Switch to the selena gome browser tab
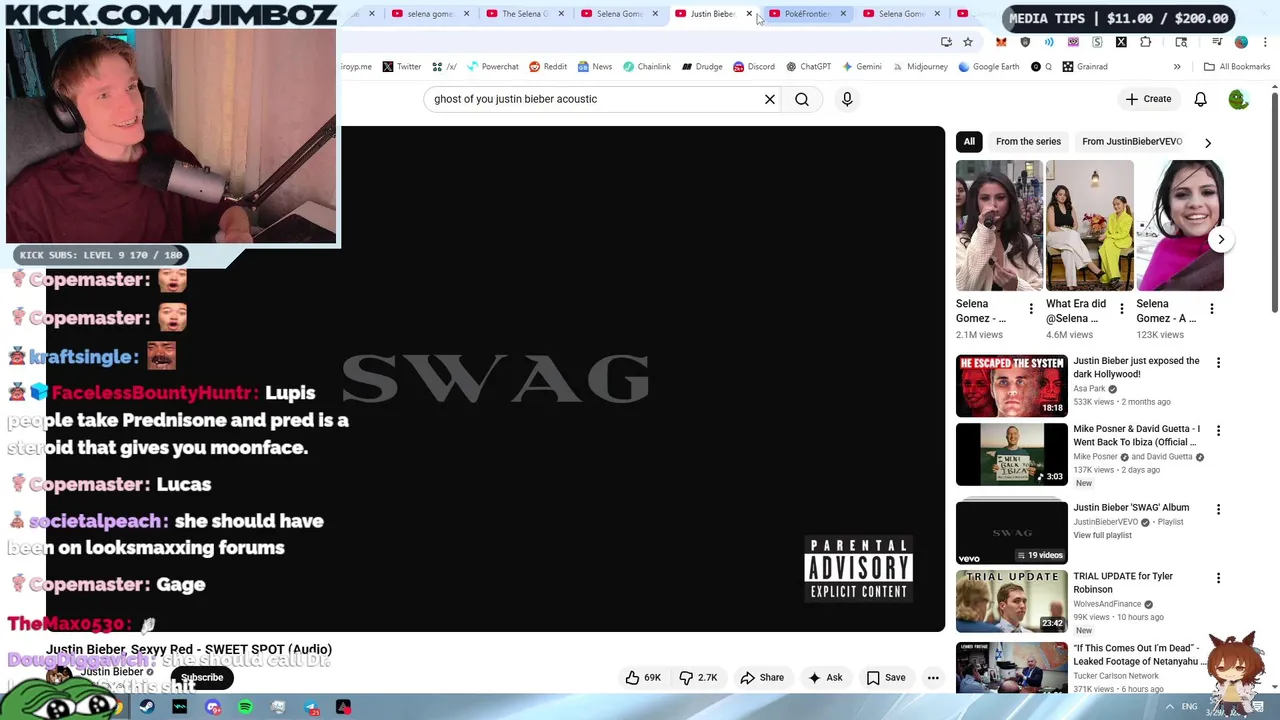The image size is (1280, 720). 429,14
